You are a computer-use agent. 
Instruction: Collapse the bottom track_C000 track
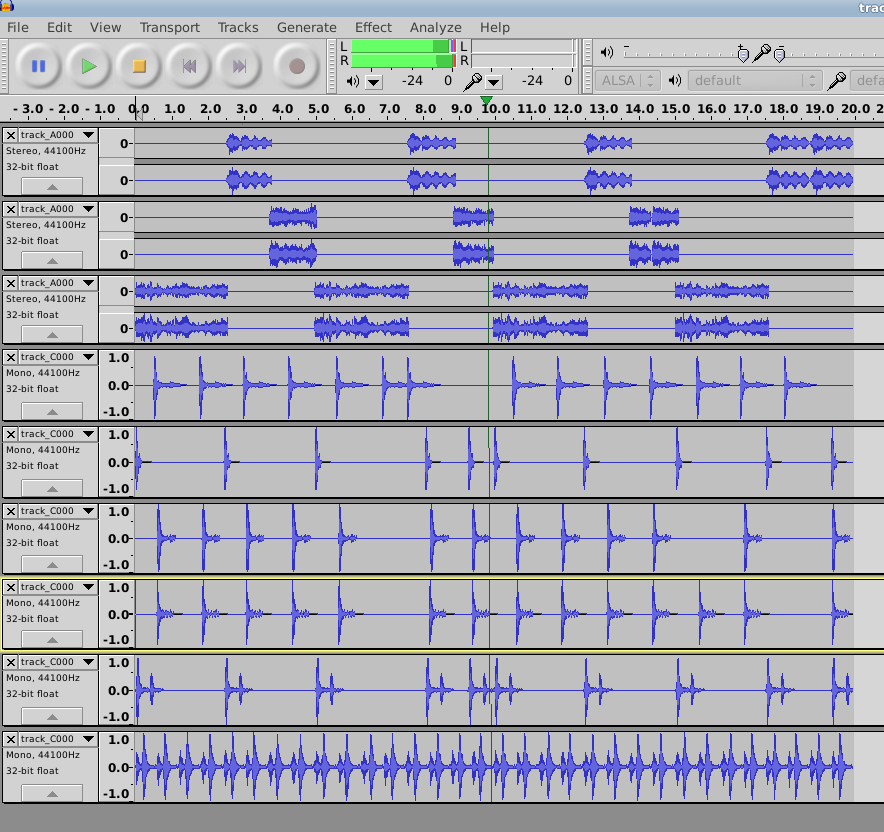(x=52, y=793)
